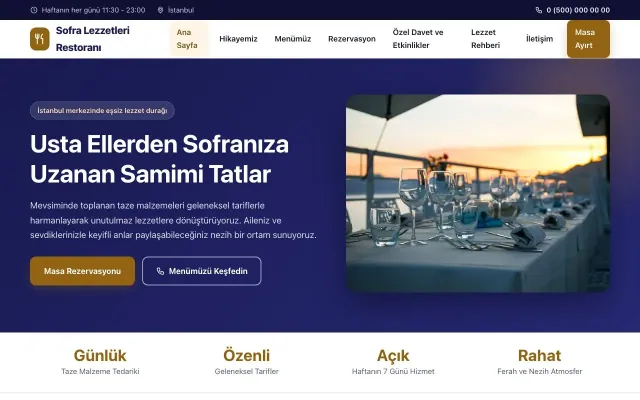The width and height of the screenshot is (640, 400).
Task: Click the Menümüzü Keşfedin button
Action: point(202,271)
